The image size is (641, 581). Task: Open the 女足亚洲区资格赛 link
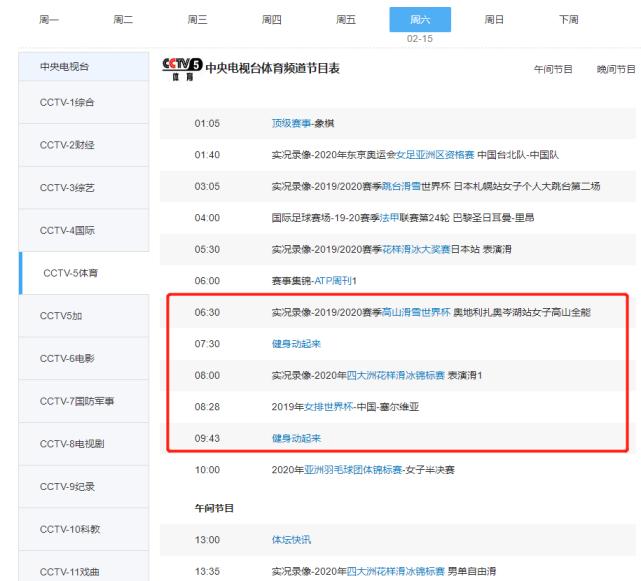click(x=435, y=155)
